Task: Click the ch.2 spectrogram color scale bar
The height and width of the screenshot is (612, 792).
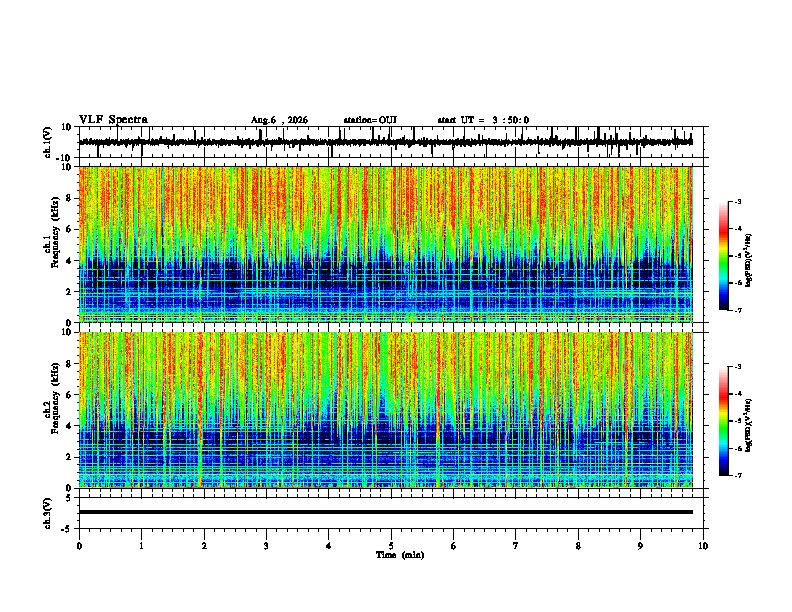Action: (x=724, y=421)
